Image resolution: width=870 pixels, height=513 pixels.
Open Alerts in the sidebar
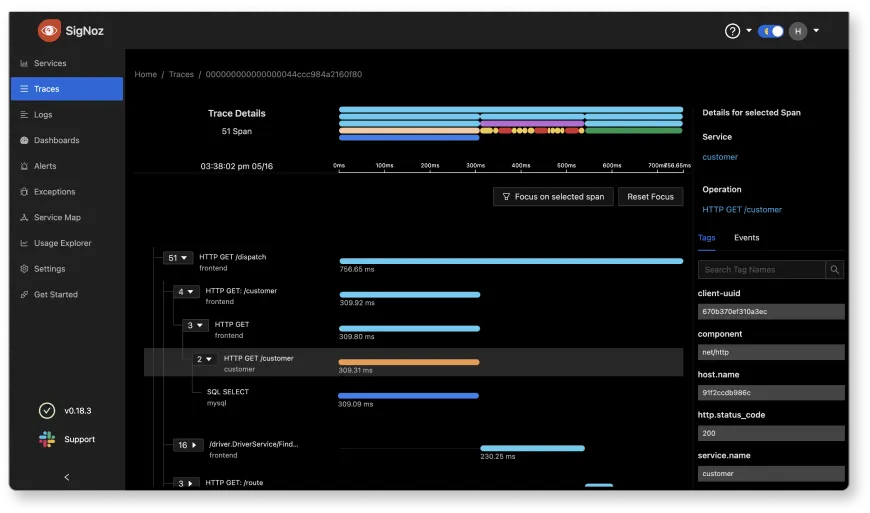pos(45,166)
